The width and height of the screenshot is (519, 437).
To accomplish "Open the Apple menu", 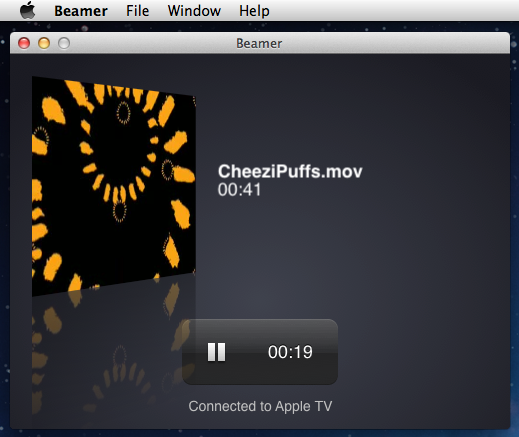I will (28, 10).
